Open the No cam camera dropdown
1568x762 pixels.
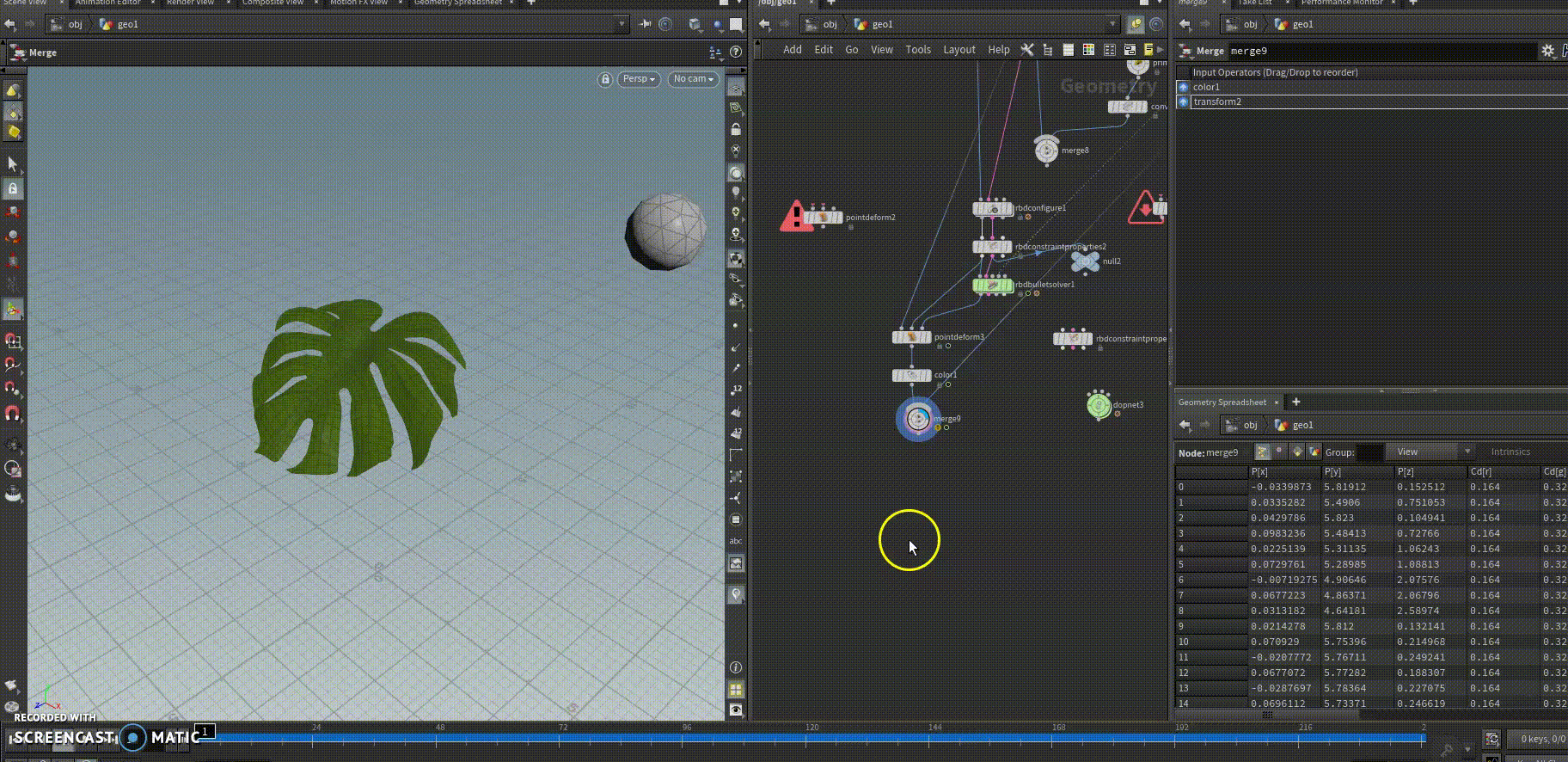[x=694, y=79]
